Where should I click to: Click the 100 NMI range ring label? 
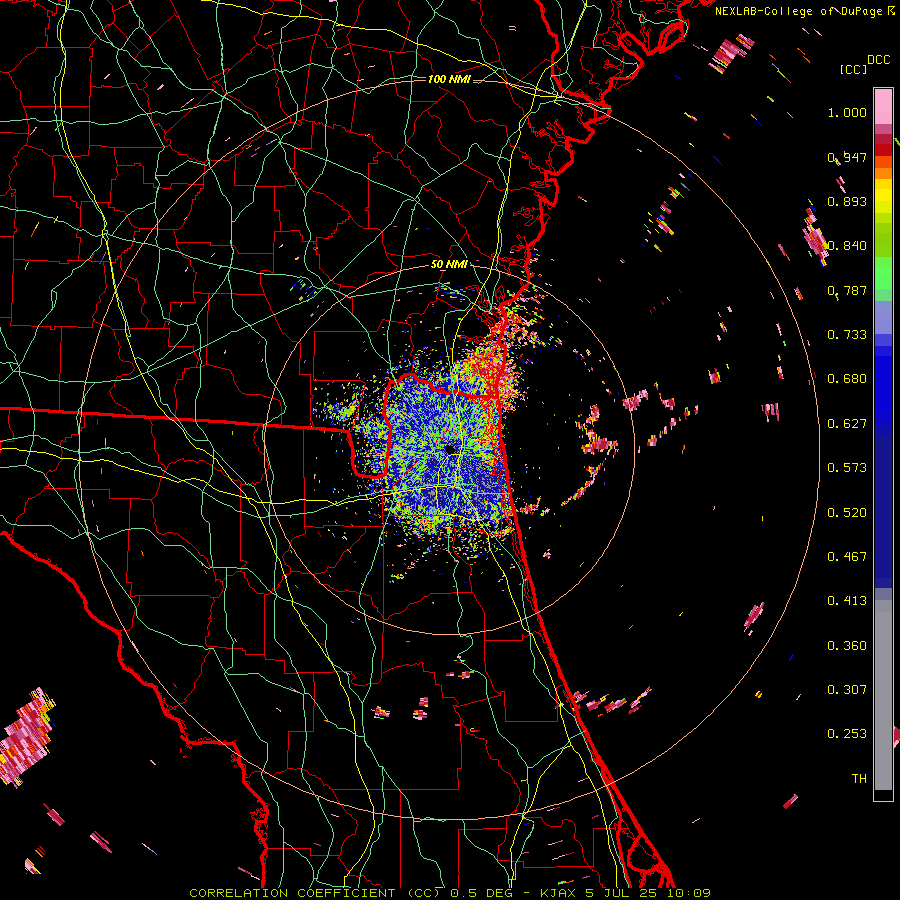449,79
